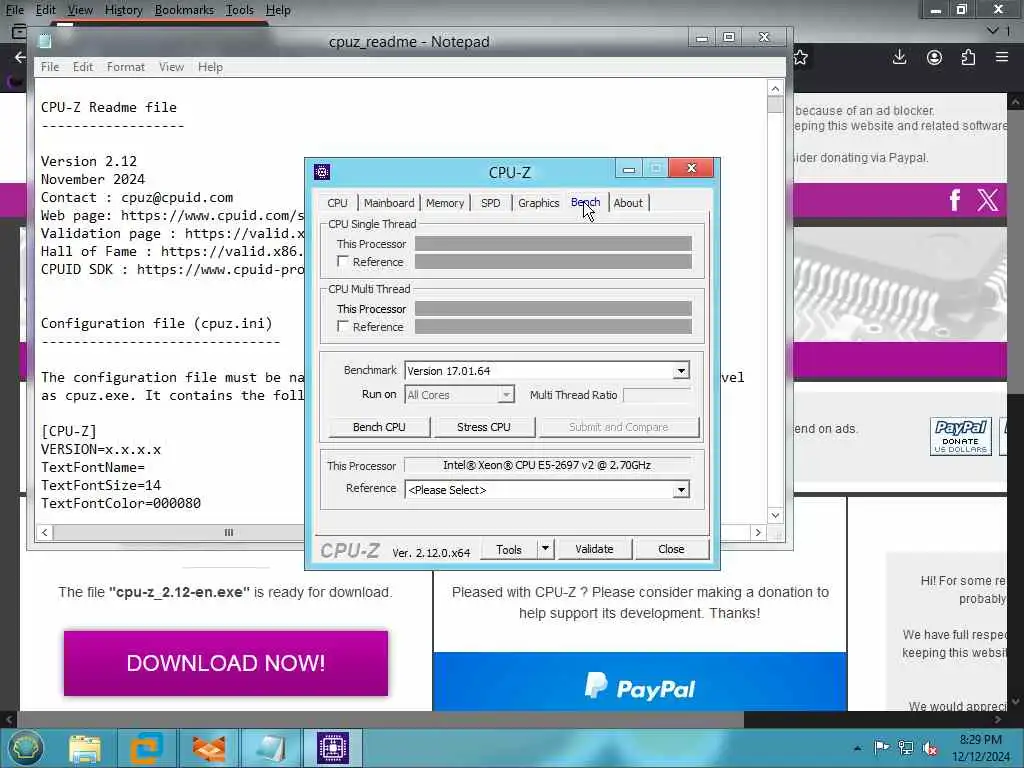Open File Explorer from taskbar
Viewport: 1024px width, 768px height.
point(85,748)
